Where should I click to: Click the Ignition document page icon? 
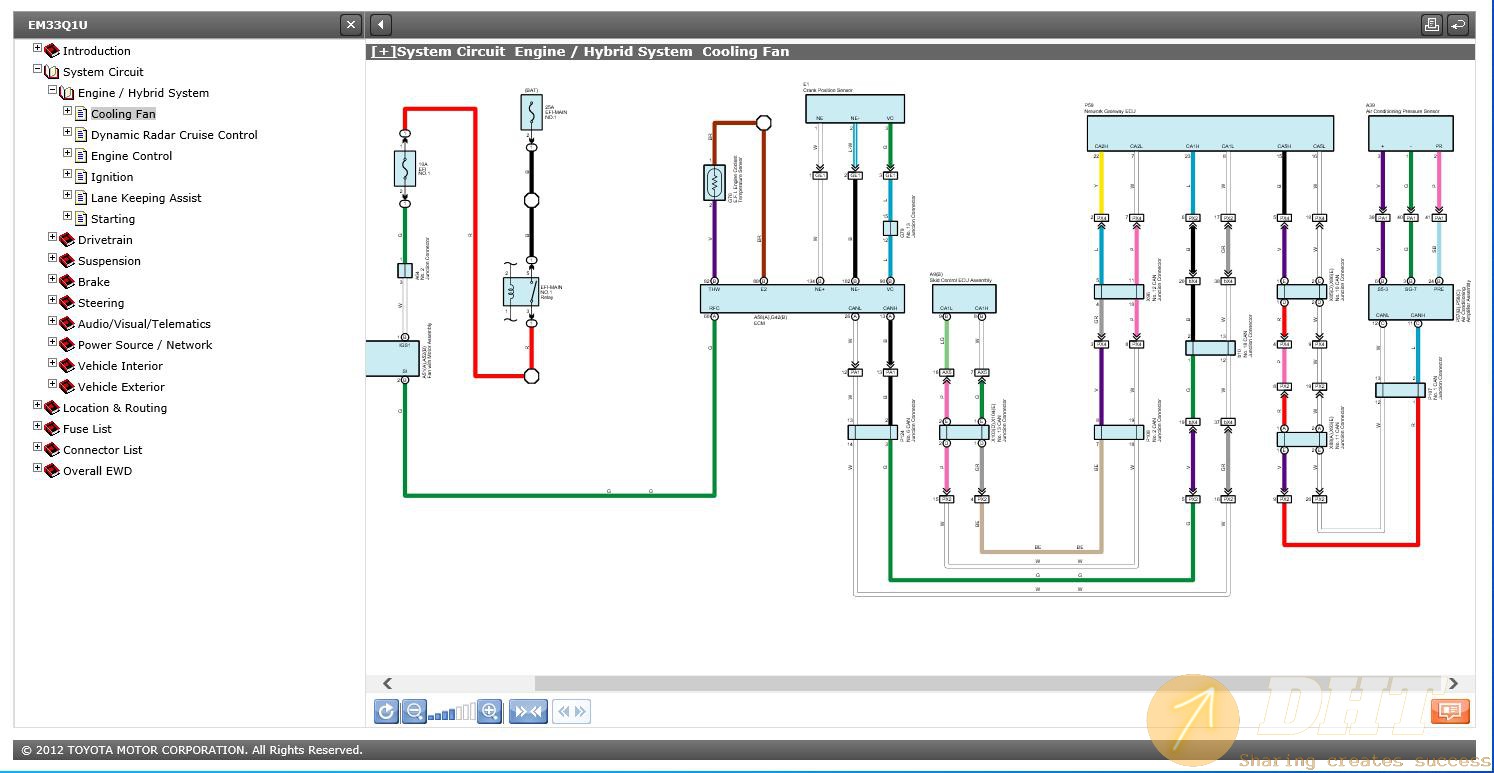tap(81, 177)
